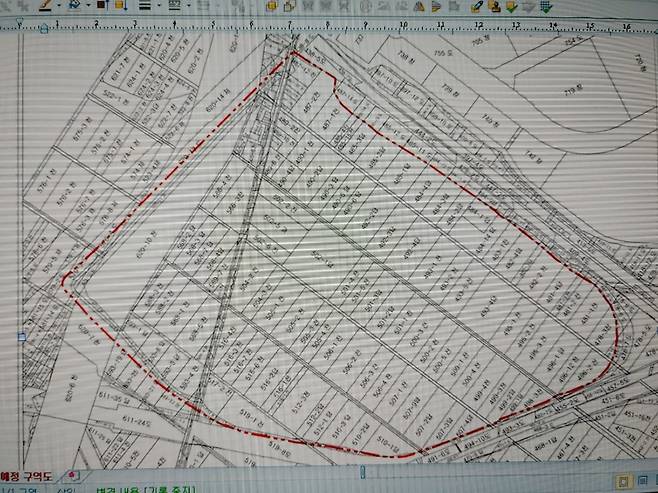
Task: Toggle the rightmost view mode button
Action: pos(649,481)
